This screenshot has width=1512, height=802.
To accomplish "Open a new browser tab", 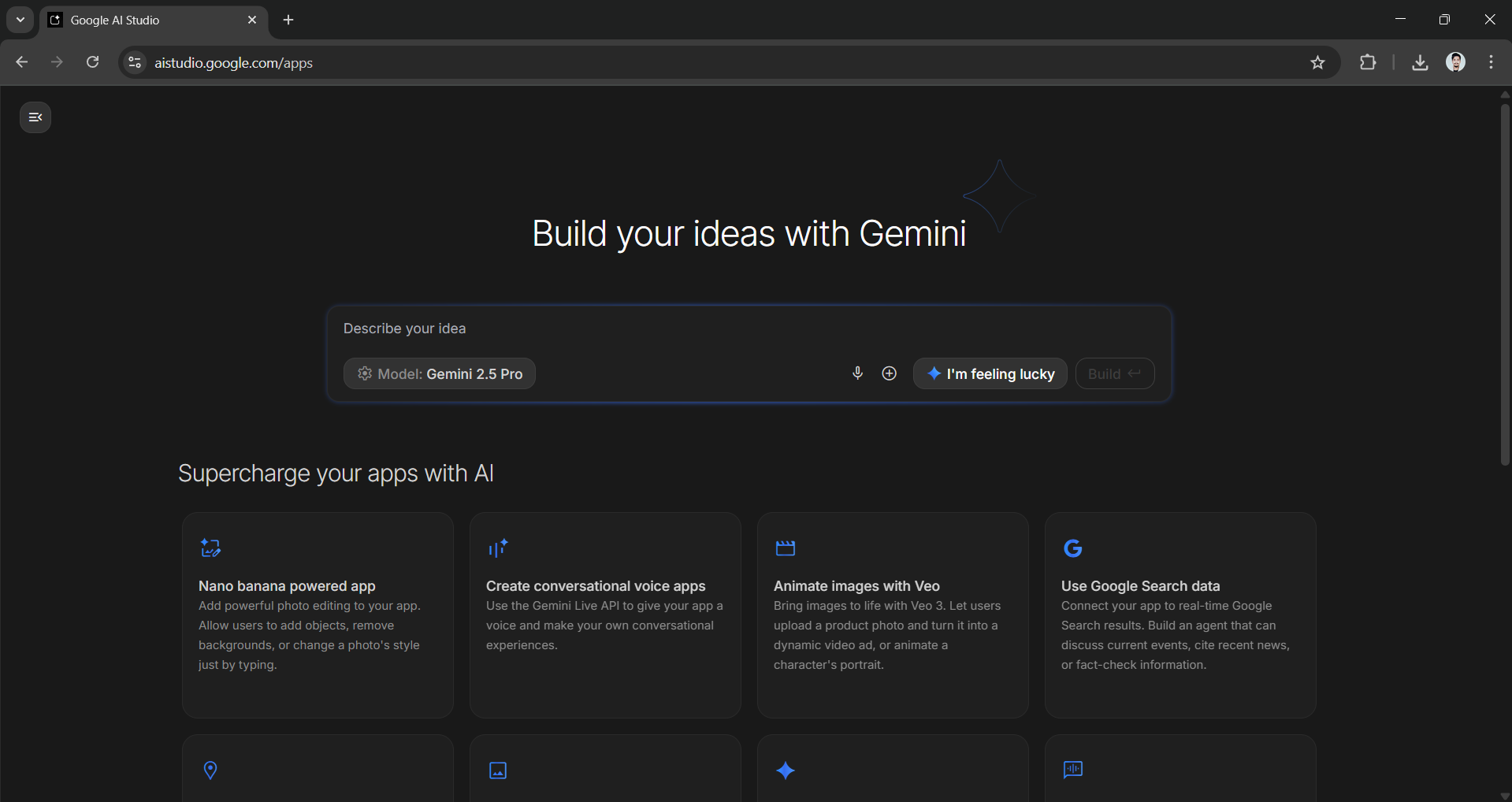I will [288, 20].
